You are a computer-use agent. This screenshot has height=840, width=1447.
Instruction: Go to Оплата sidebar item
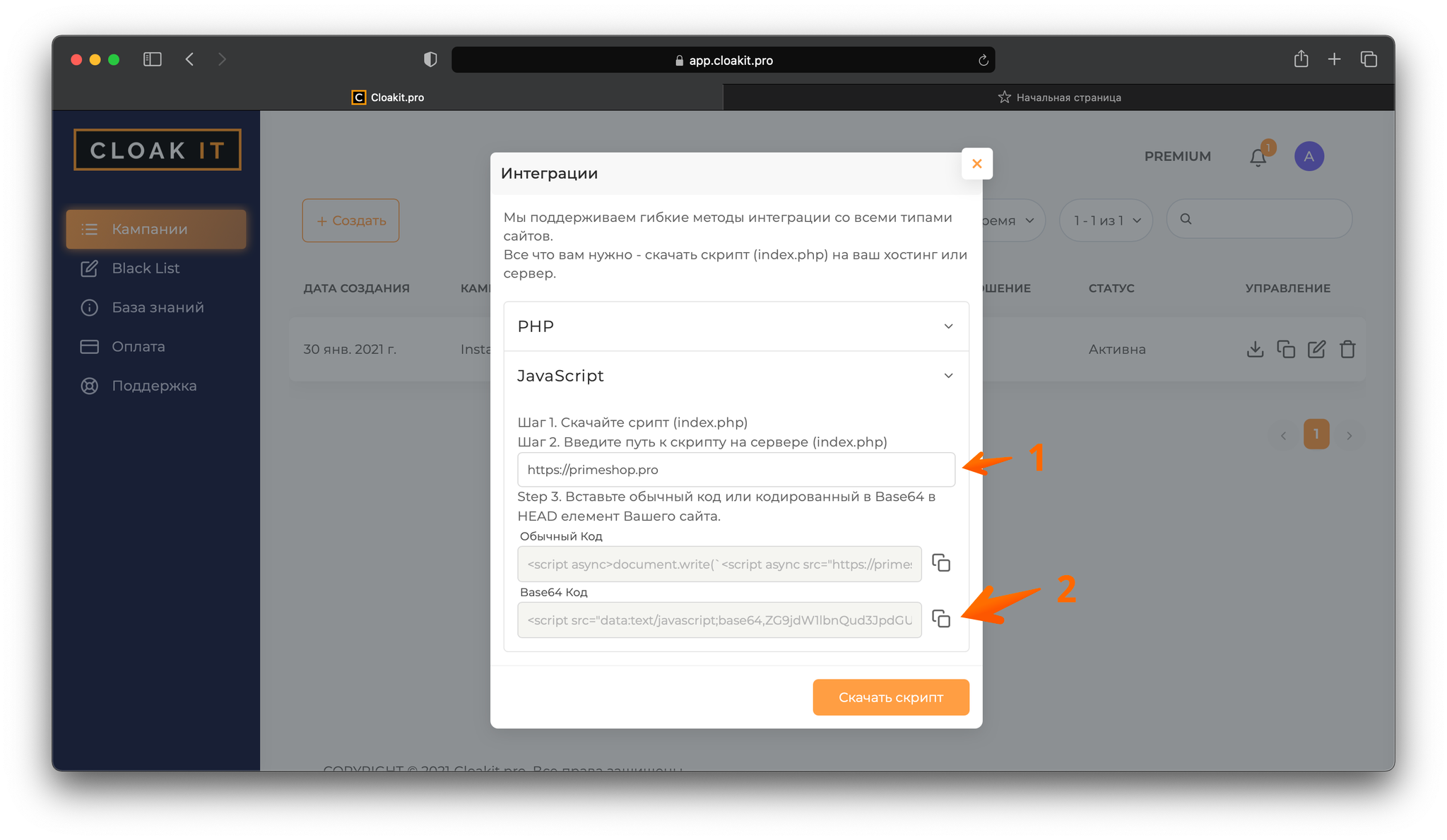click(138, 347)
